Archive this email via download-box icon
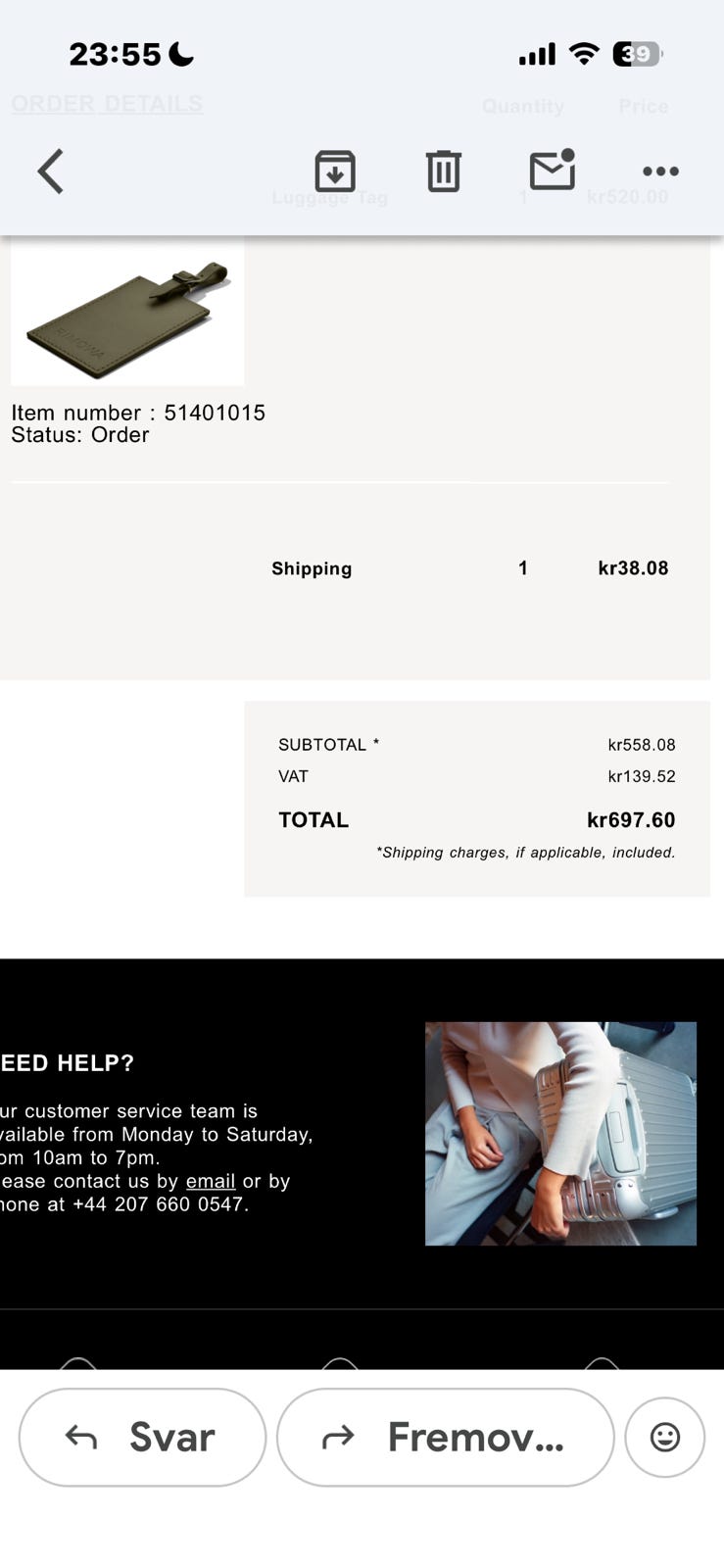The image size is (724, 1568). pyautogui.click(x=335, y=171)
